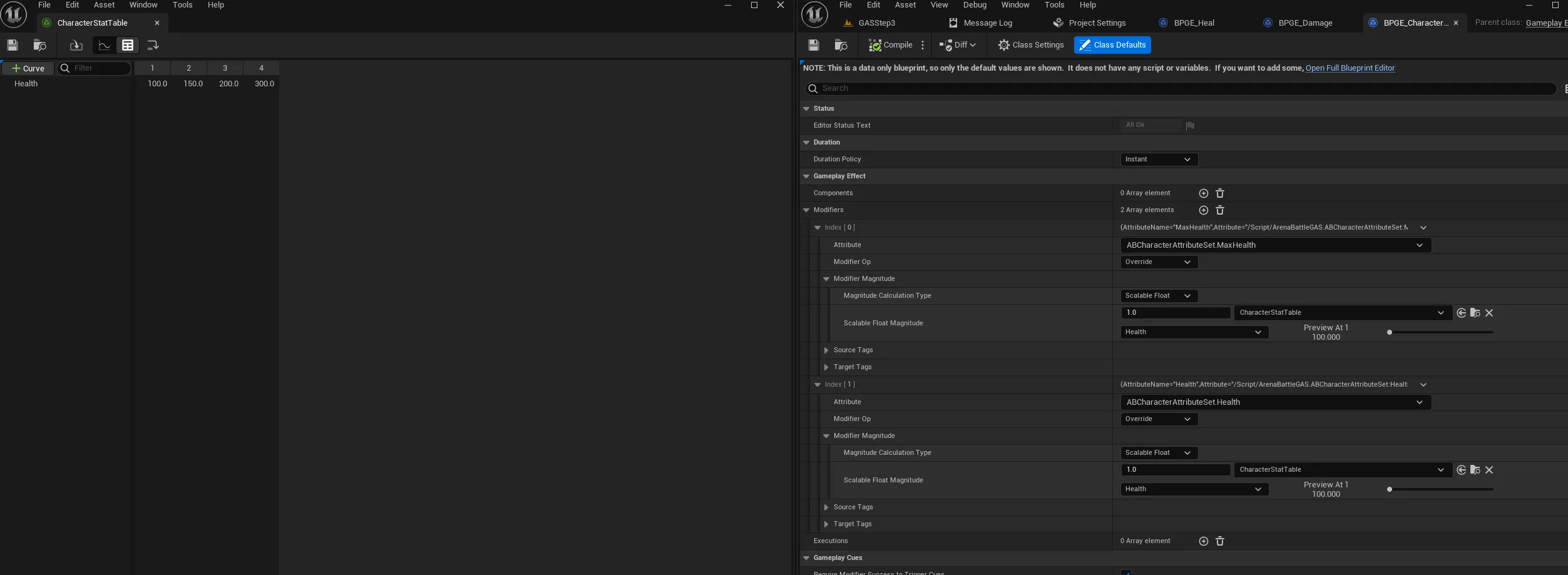Close the CharacterStatTable tab
Image resolution: width=1568 pixels, height=575 pixels.
point(157,23)
